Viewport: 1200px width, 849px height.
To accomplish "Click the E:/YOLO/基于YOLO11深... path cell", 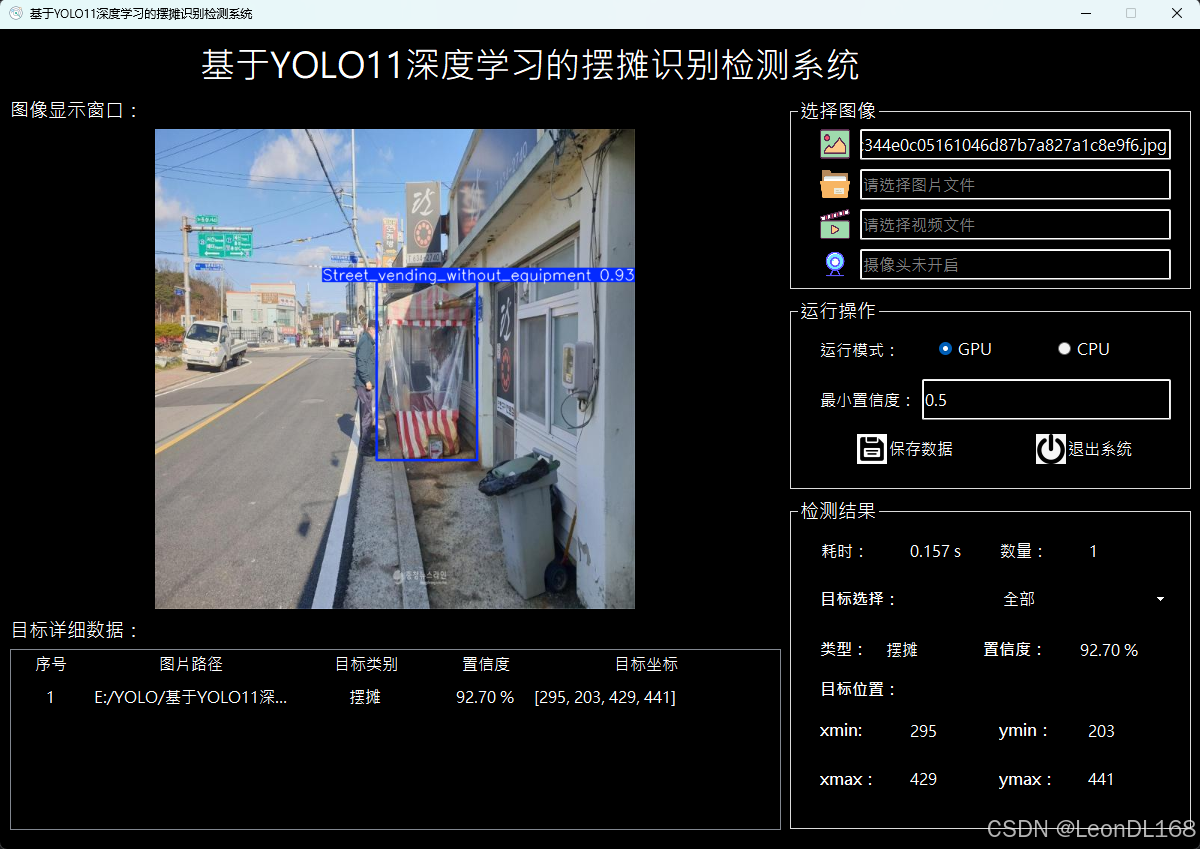I will point(191,697).
